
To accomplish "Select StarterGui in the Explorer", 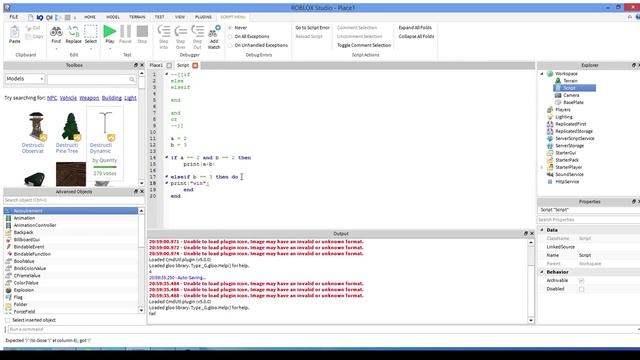I will 565,153.
